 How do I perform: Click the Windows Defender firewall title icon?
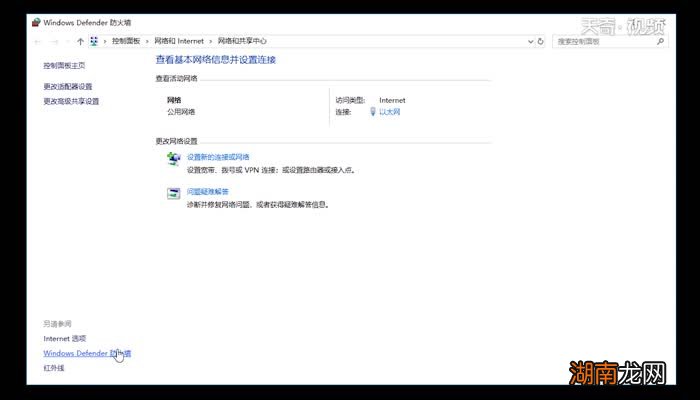click(x=36, y=22)
